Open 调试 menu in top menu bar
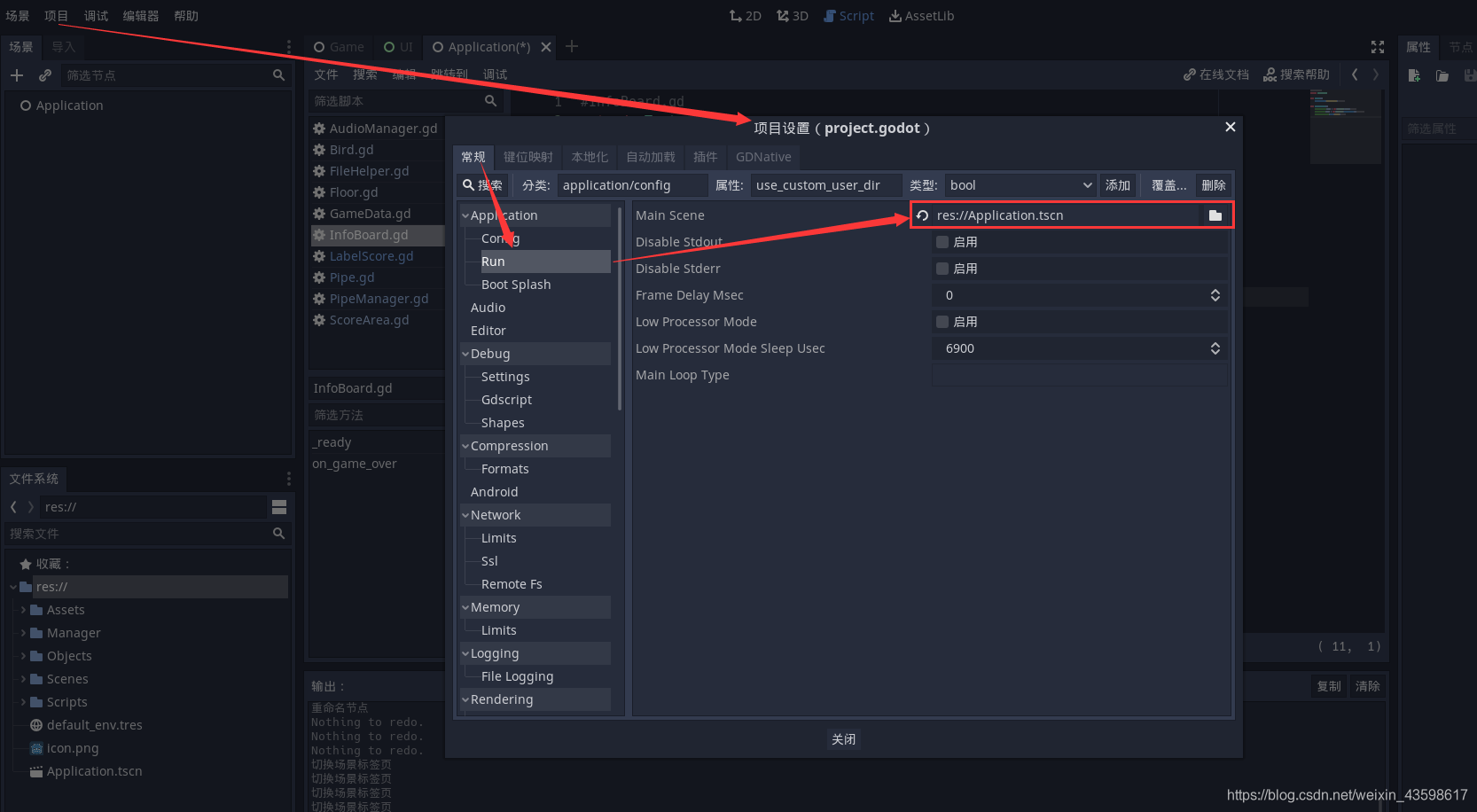The width and height of the screenshot is (1477, 812). (x=96, y=16)
